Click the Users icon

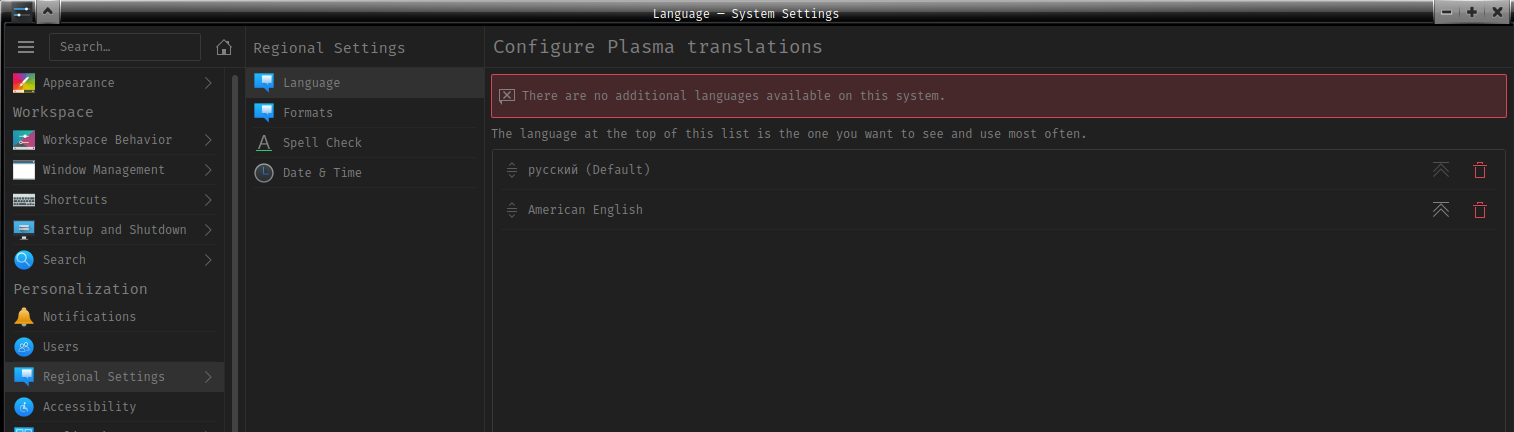tap(24, 347)
